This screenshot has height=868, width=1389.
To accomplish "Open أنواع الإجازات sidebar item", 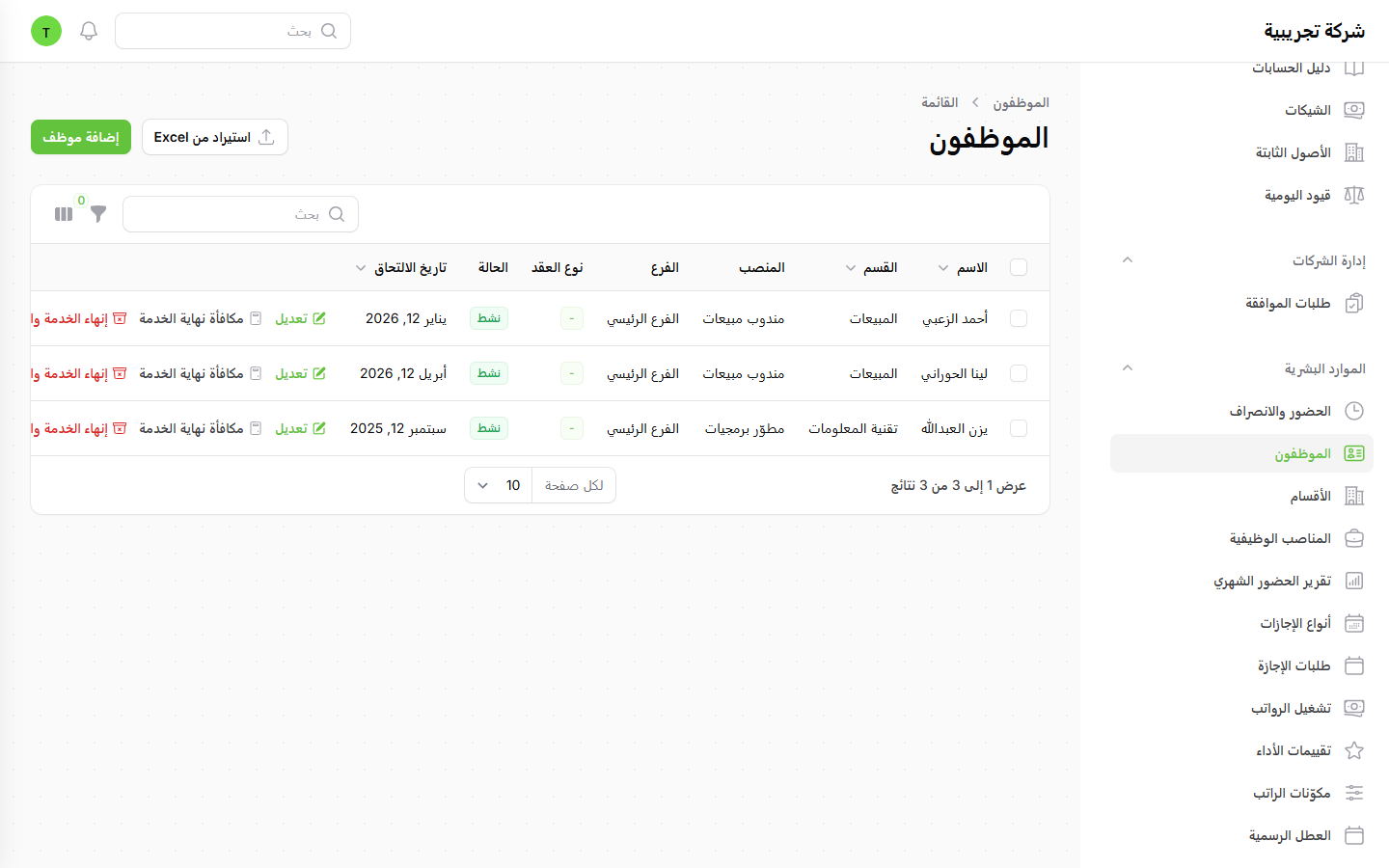I will [1241, 623].
